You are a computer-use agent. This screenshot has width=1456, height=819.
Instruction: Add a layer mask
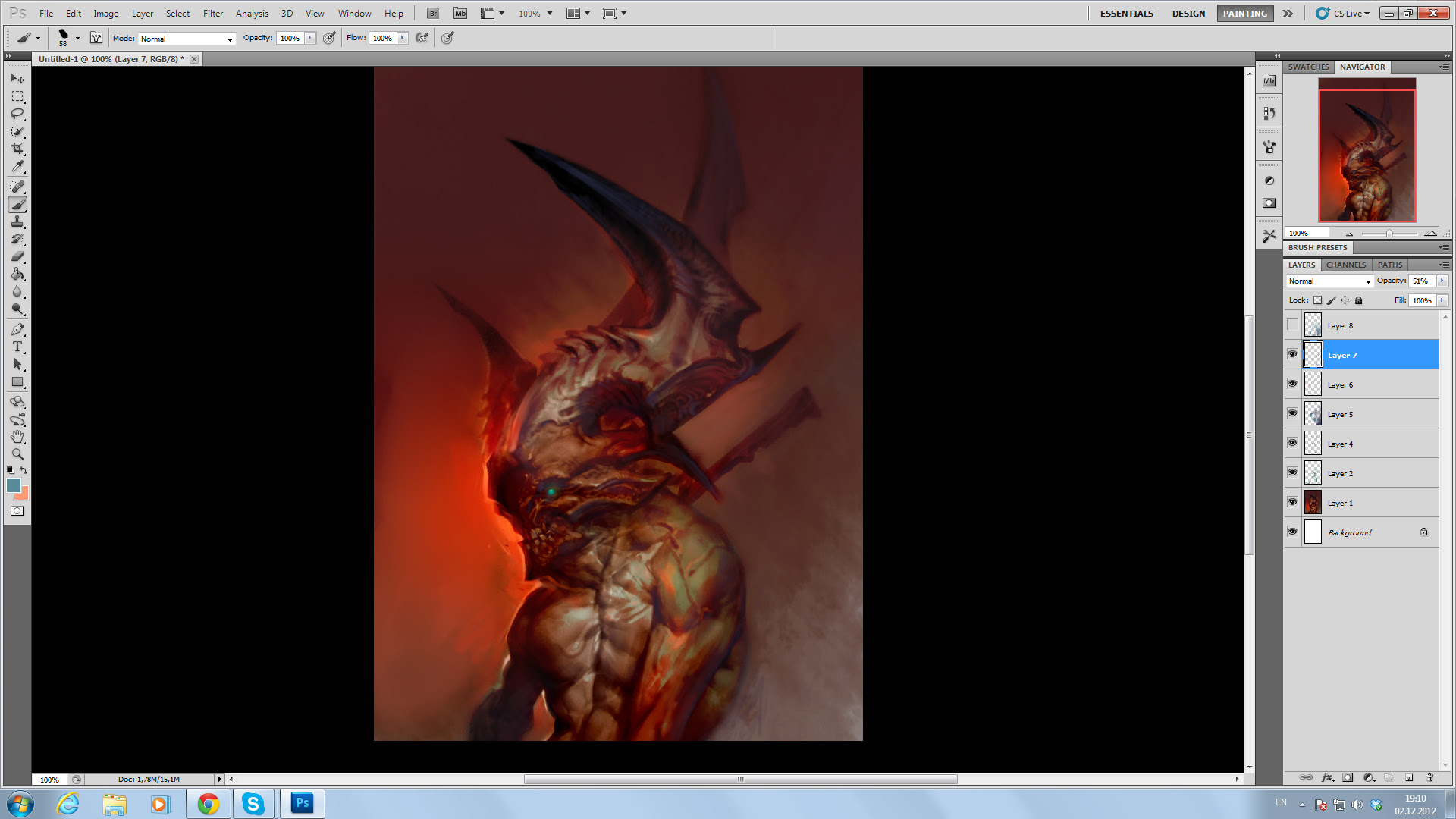click(x=1348, y=777)
